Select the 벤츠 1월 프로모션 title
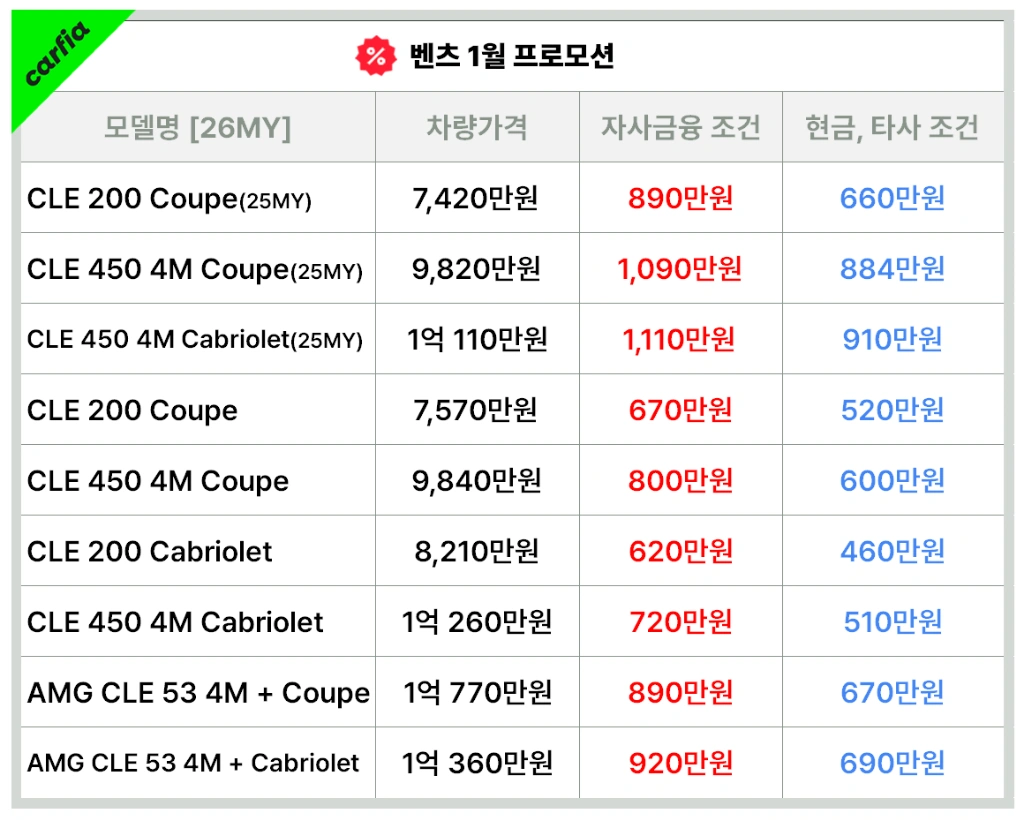 (x=511, y=56)
